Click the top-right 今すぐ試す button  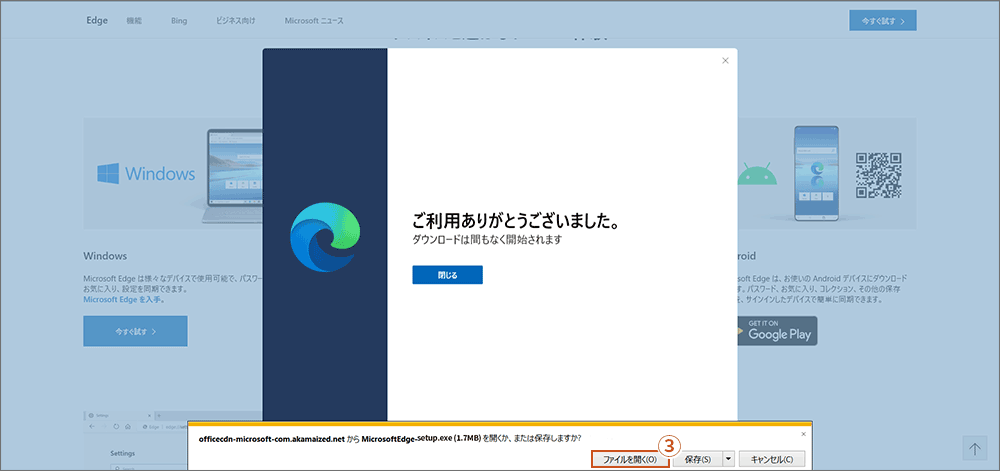(883, 20)
